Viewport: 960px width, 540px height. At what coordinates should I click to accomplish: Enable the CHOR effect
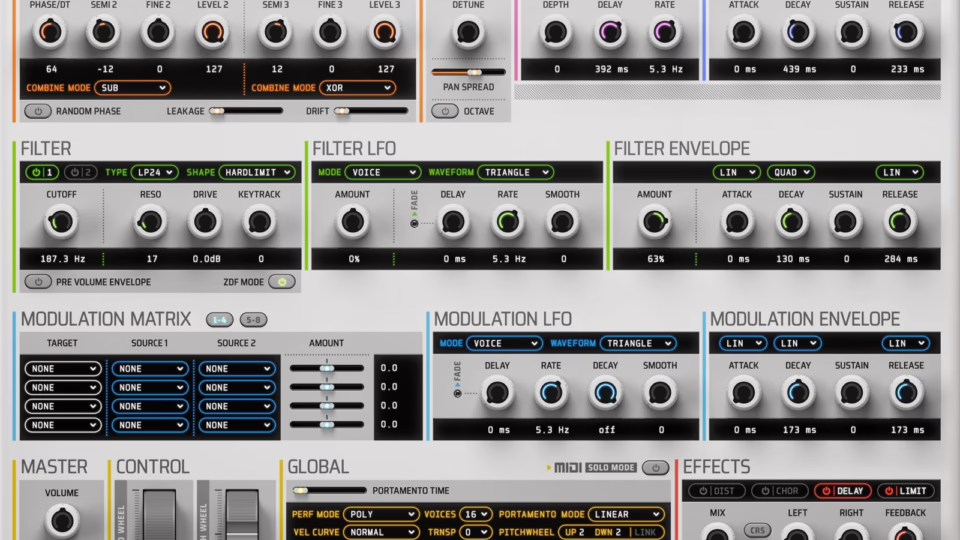click(780, 491)
